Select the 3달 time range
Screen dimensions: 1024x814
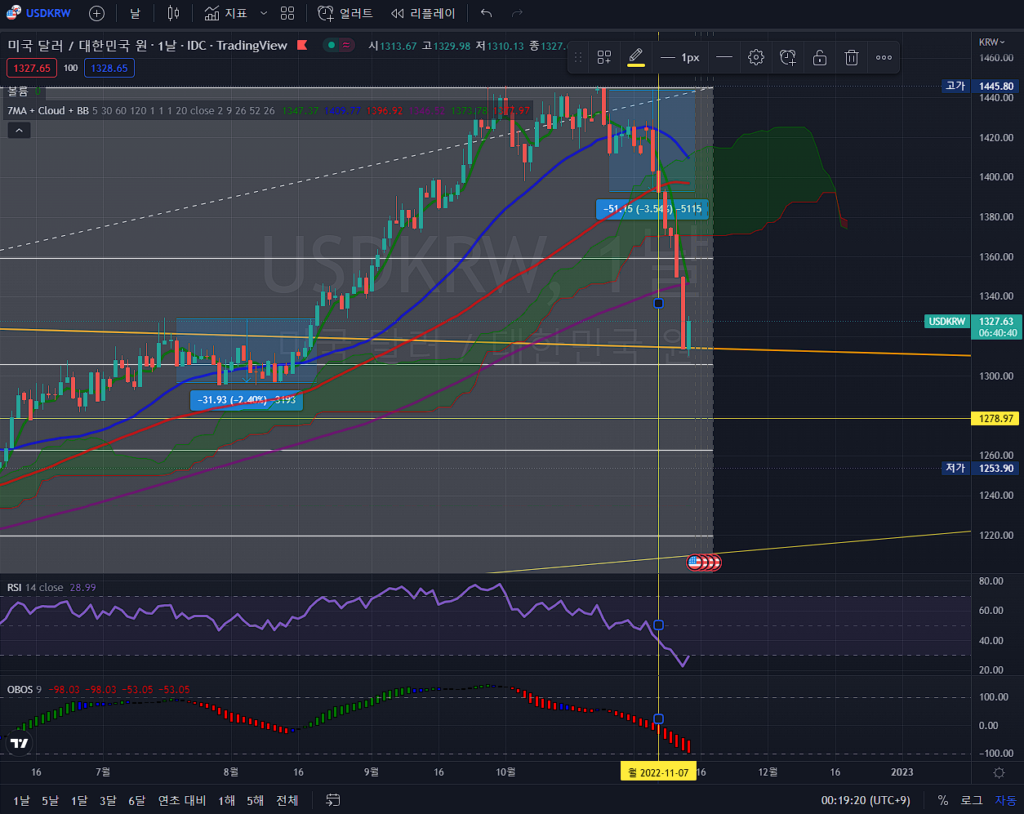pyautogui.click(x=107, y=800)
